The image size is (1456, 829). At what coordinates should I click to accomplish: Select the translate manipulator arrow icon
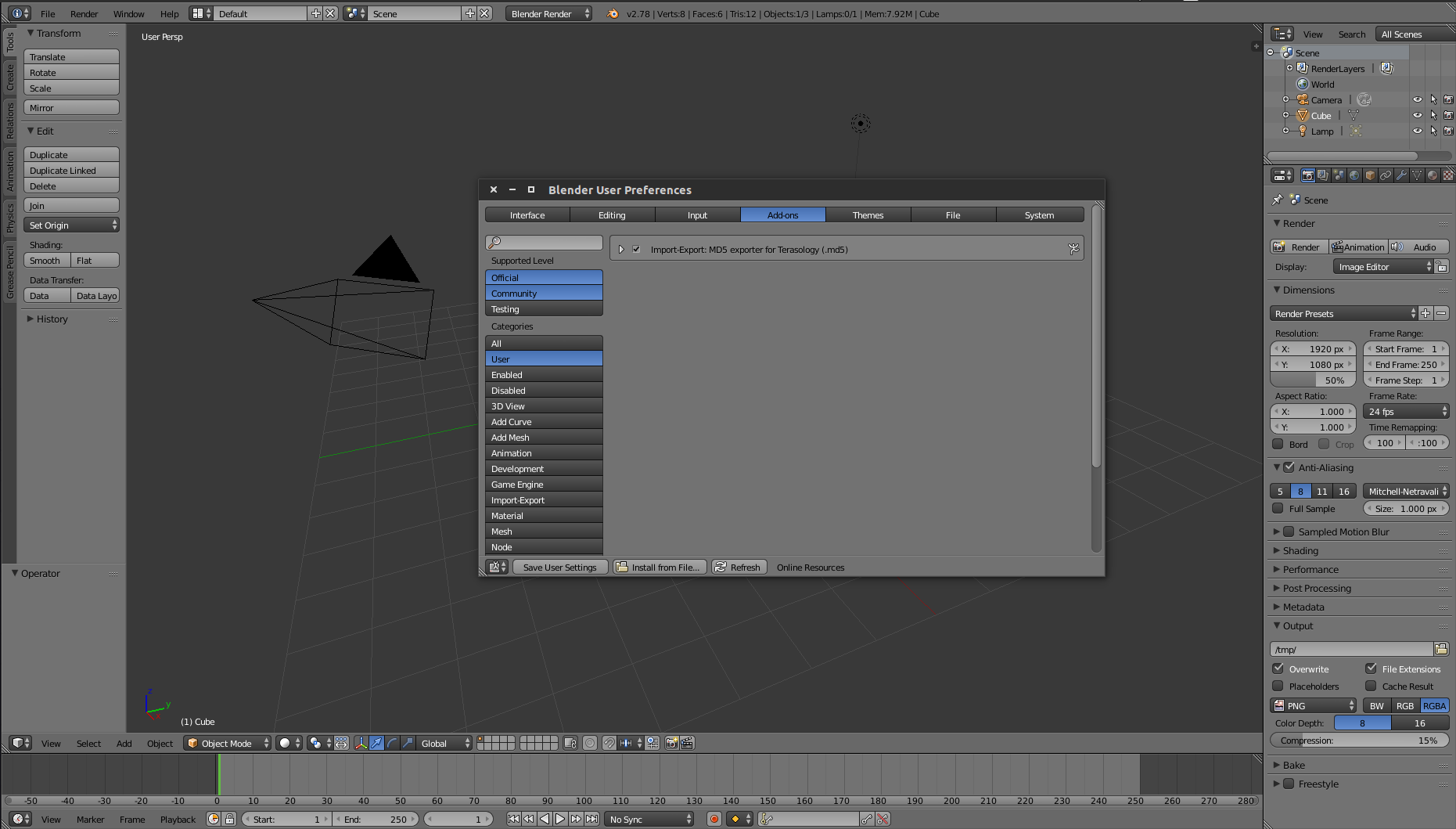pos(376,743)
